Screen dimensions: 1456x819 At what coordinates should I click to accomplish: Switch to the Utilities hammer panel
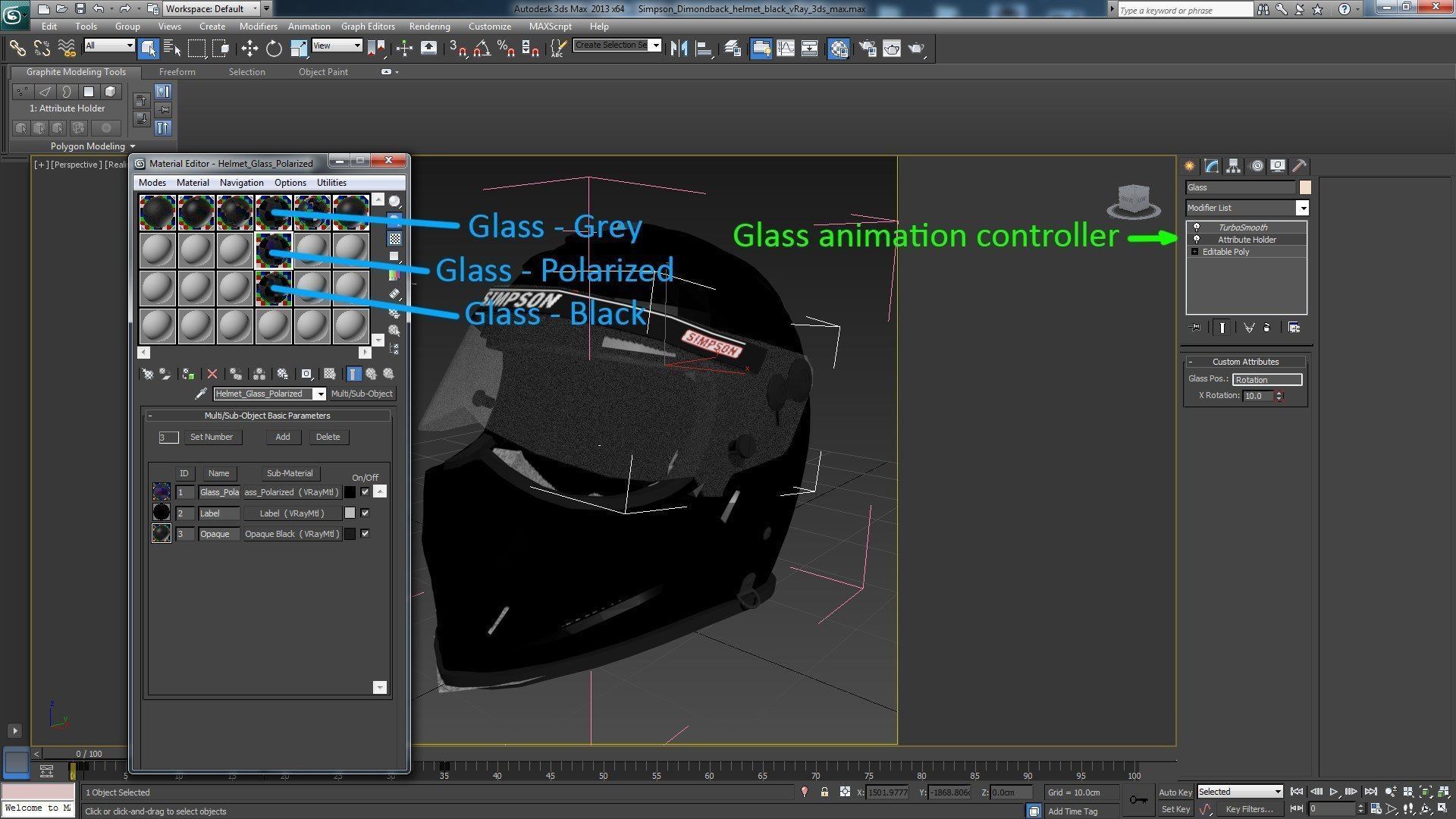(x=1299, y=166)
